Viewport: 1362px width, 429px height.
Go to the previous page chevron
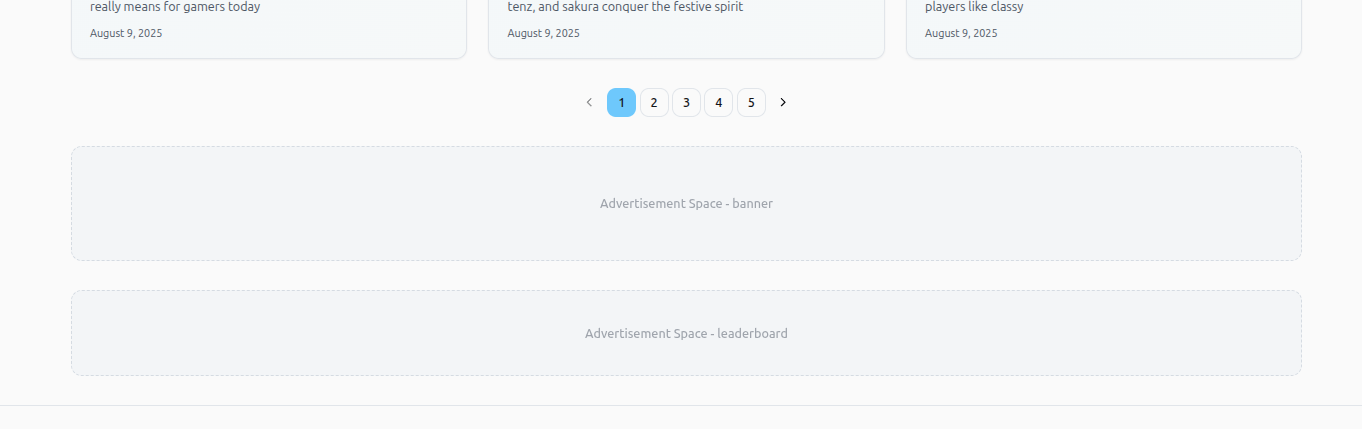(x=589, y=102)
